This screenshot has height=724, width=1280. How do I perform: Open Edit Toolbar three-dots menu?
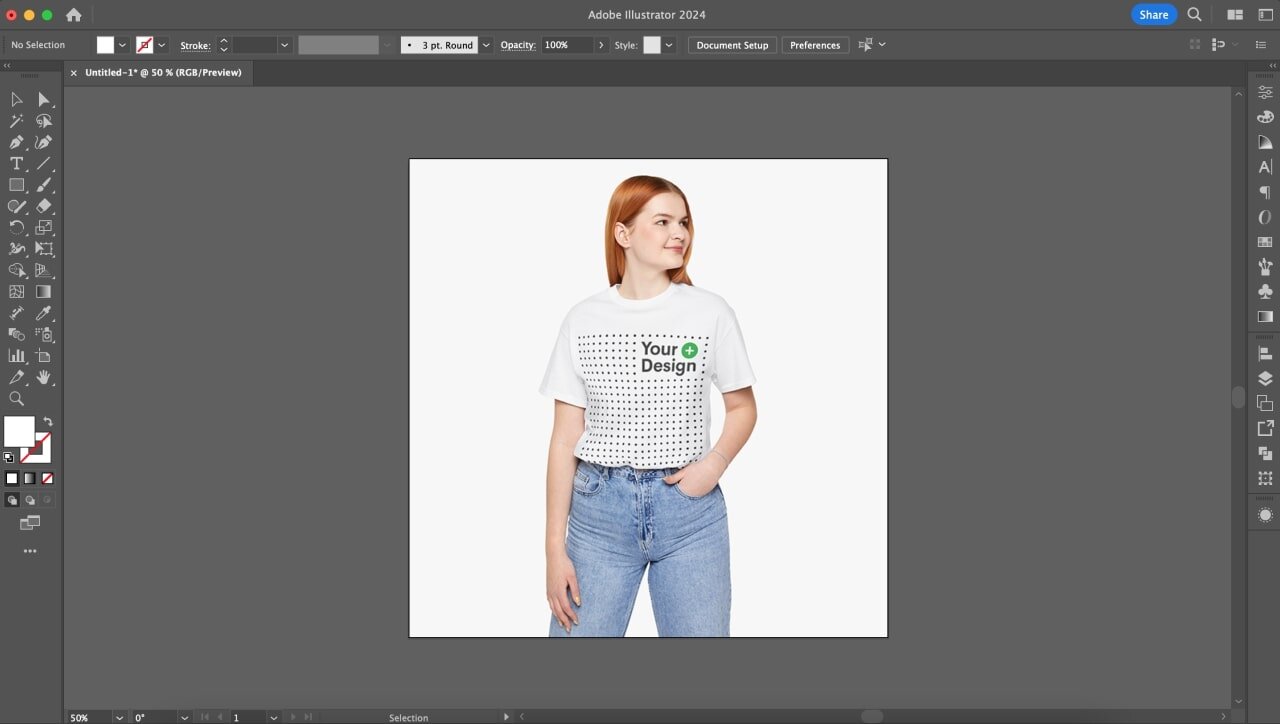(30, 551)
